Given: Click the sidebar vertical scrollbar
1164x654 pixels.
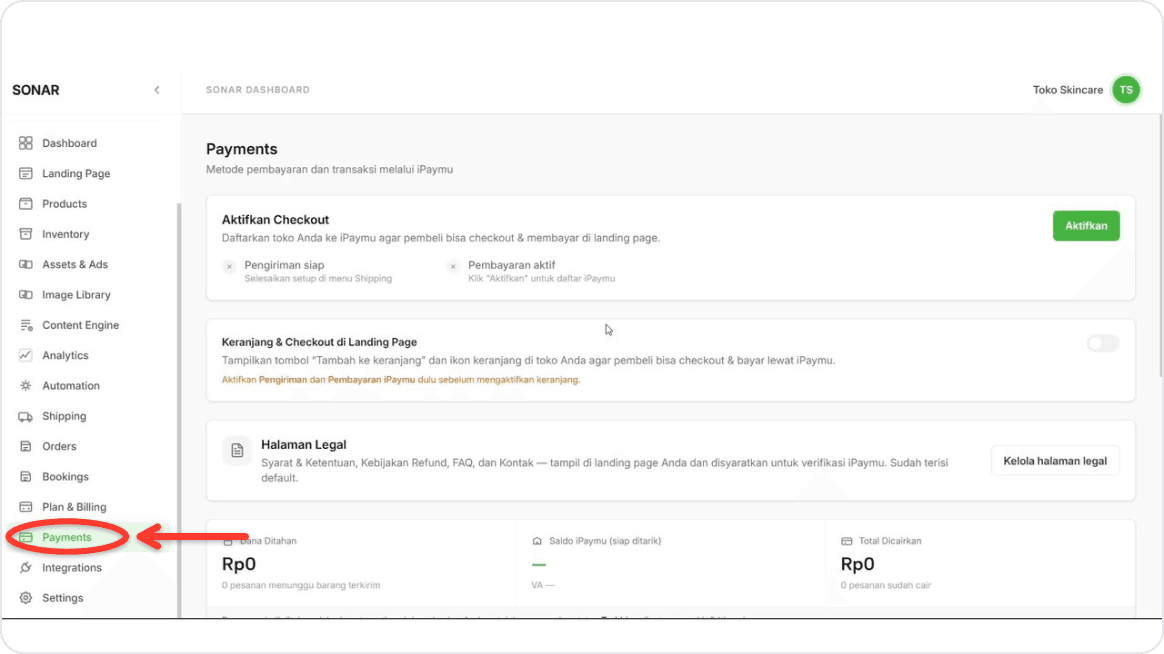Looking at the screenshot, I should 178,410.
